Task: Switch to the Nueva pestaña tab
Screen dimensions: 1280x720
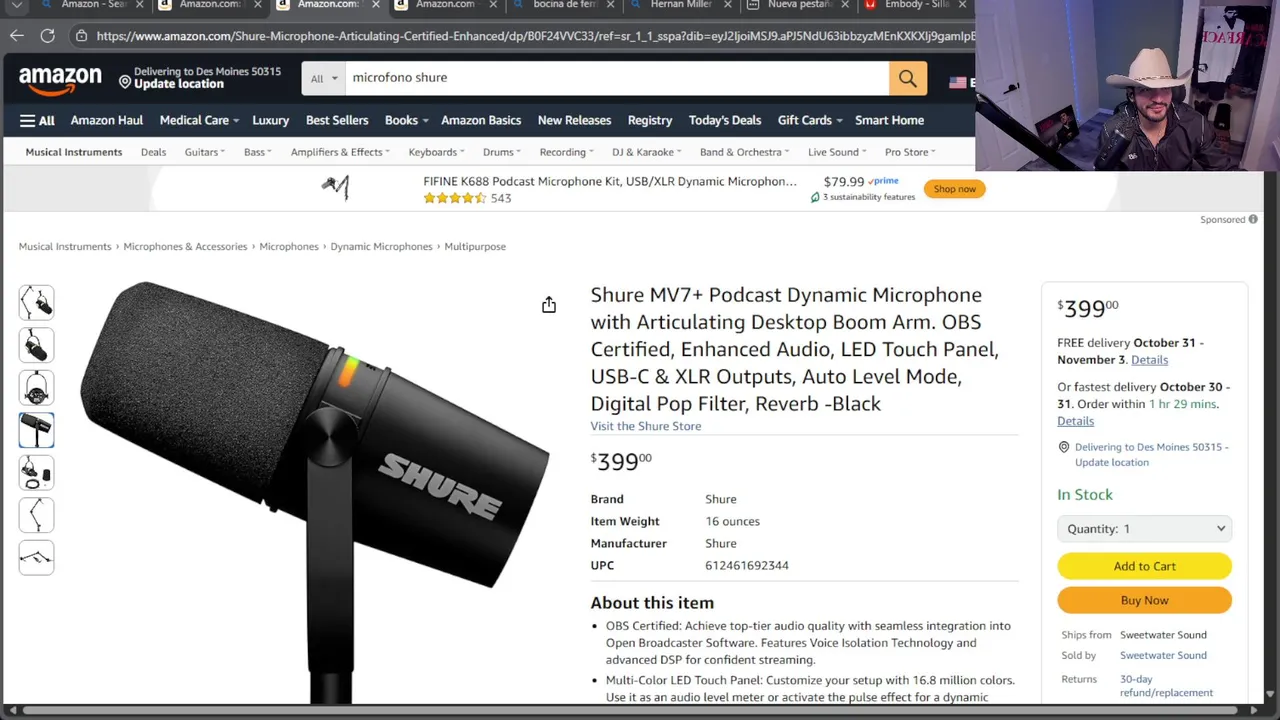Action: [800, 5]
